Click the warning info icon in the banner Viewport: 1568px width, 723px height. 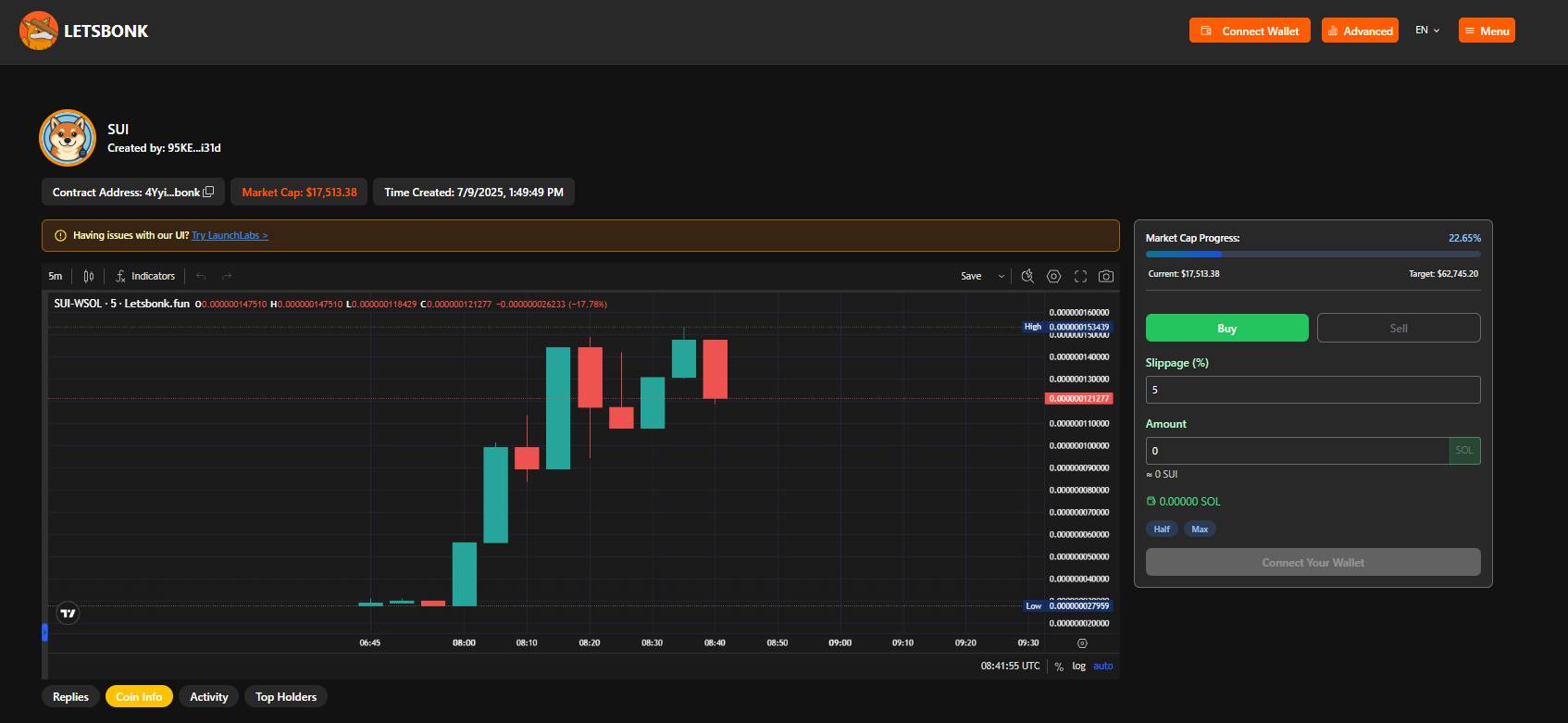(x=60, y=235)
